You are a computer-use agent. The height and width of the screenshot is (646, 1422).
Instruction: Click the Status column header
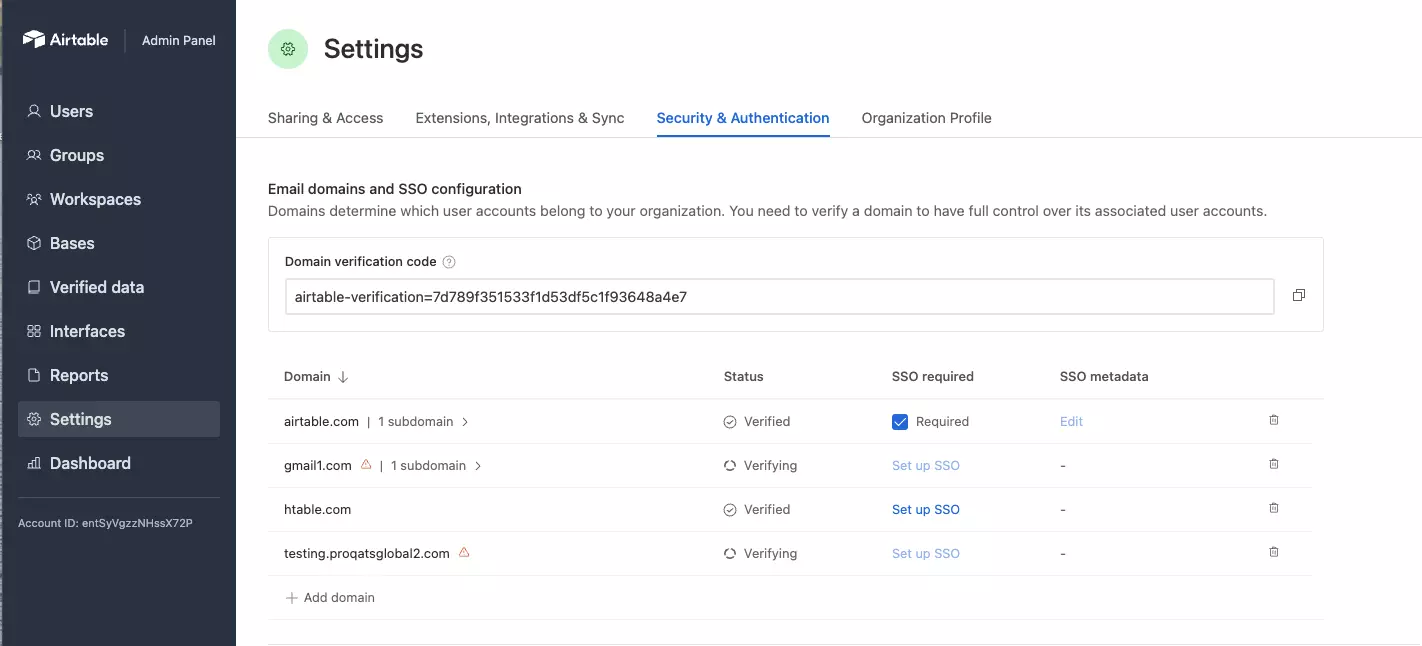pyautogui.click(x=743, y=377)
